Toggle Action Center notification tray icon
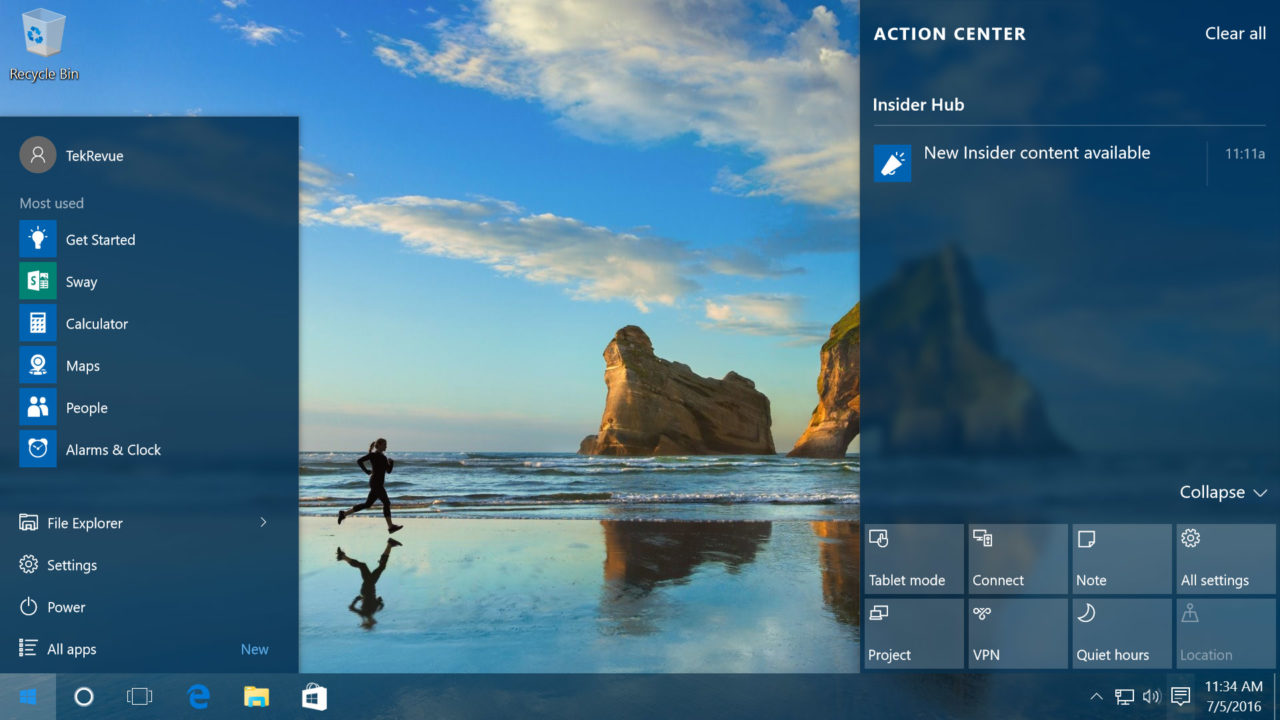This screenshot has width=1280, height=720. [x=1180, y=697]
